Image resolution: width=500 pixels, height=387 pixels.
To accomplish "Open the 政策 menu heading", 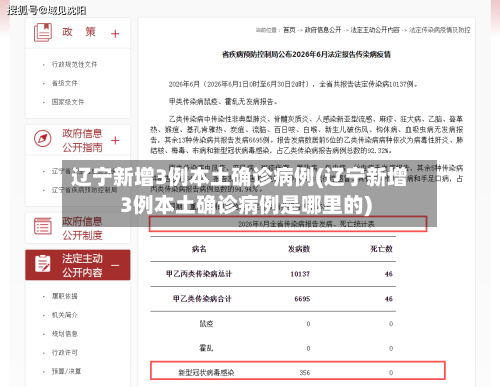I will [79, 32].
